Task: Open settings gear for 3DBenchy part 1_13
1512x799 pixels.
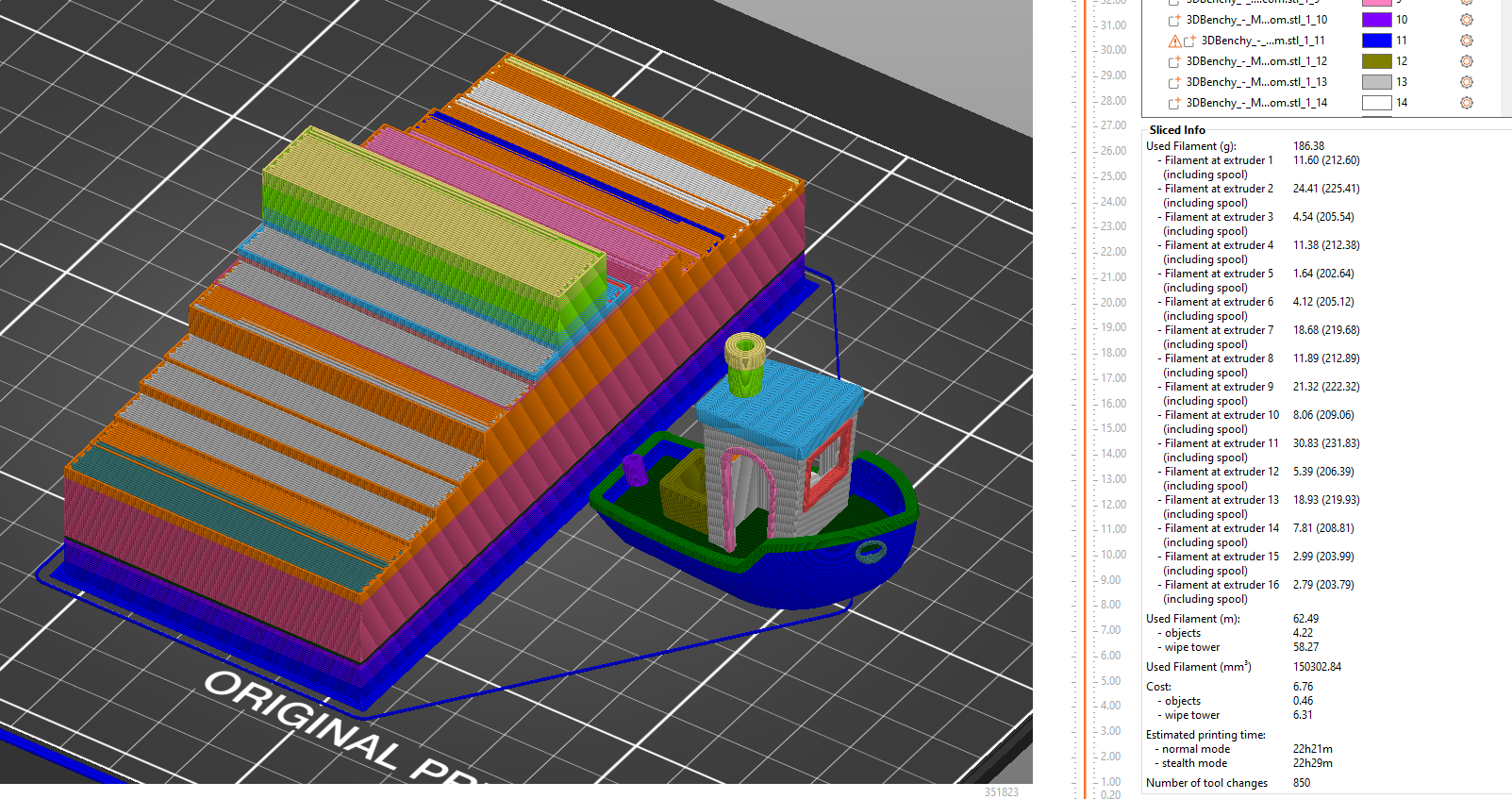Action: [1467, 82]
